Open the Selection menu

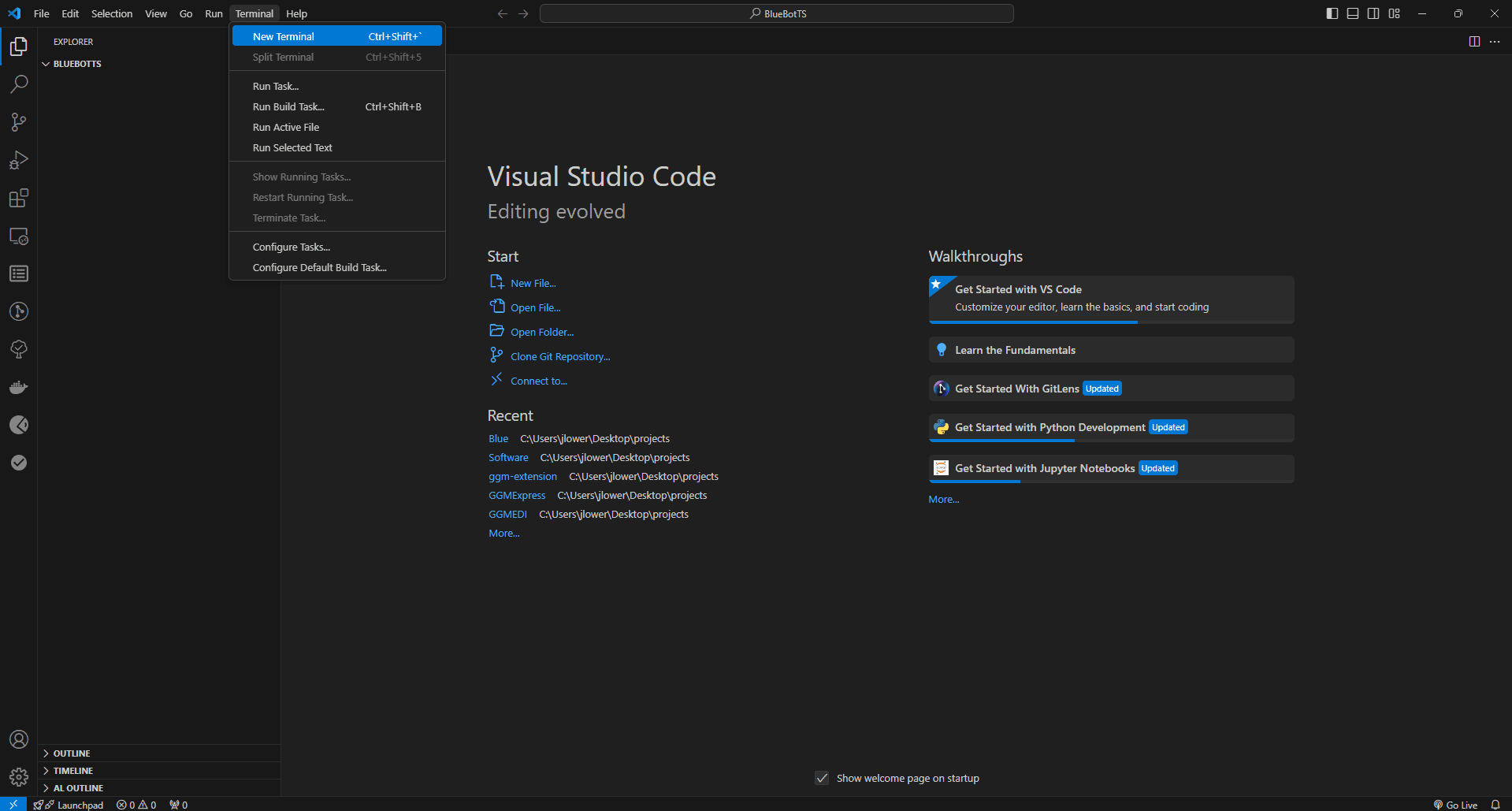coord(112,13)
